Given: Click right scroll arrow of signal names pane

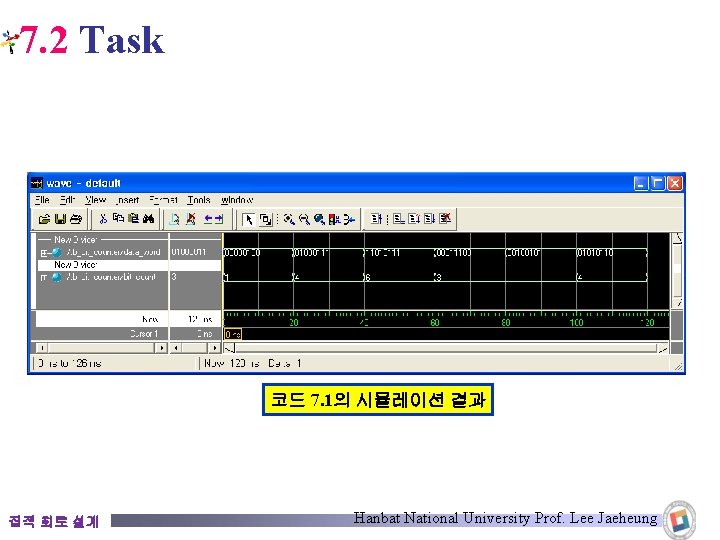Looking at the screenshot, I should 161,348.
